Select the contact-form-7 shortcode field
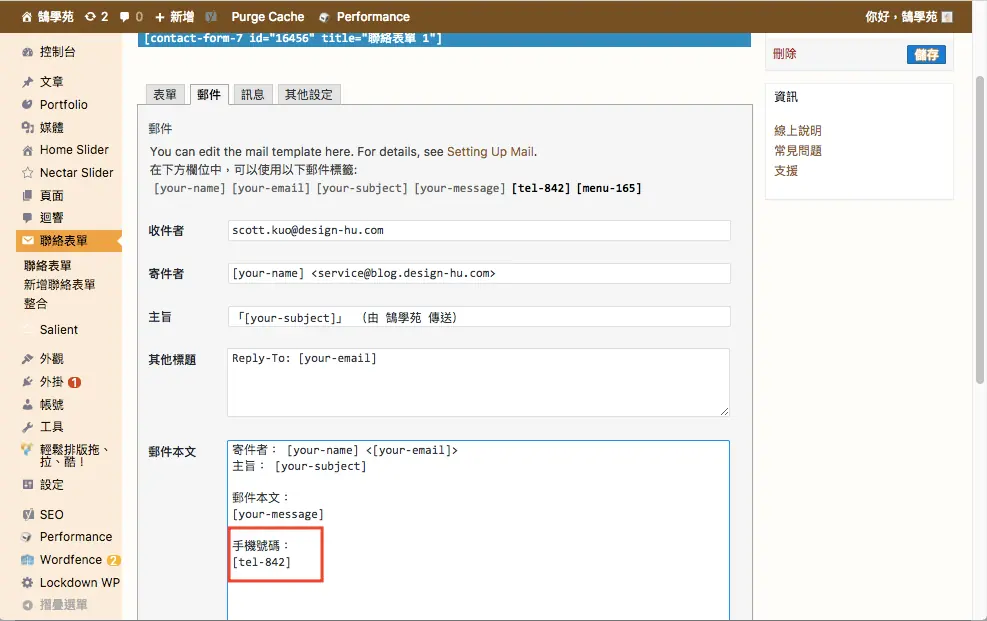The width and height of the screenshot is (987, 621). coord(444,39)
